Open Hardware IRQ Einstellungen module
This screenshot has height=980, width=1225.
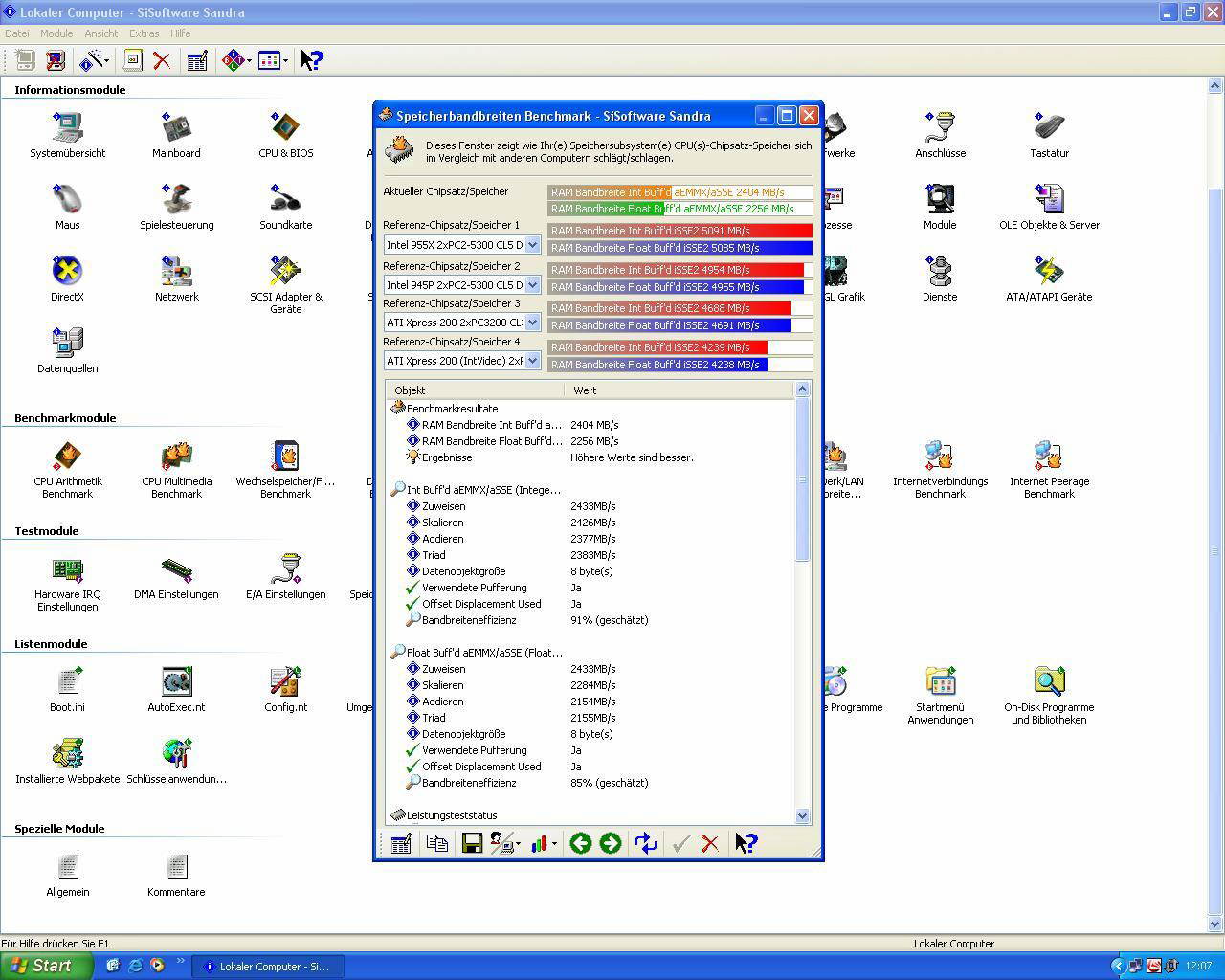(67, 583)
